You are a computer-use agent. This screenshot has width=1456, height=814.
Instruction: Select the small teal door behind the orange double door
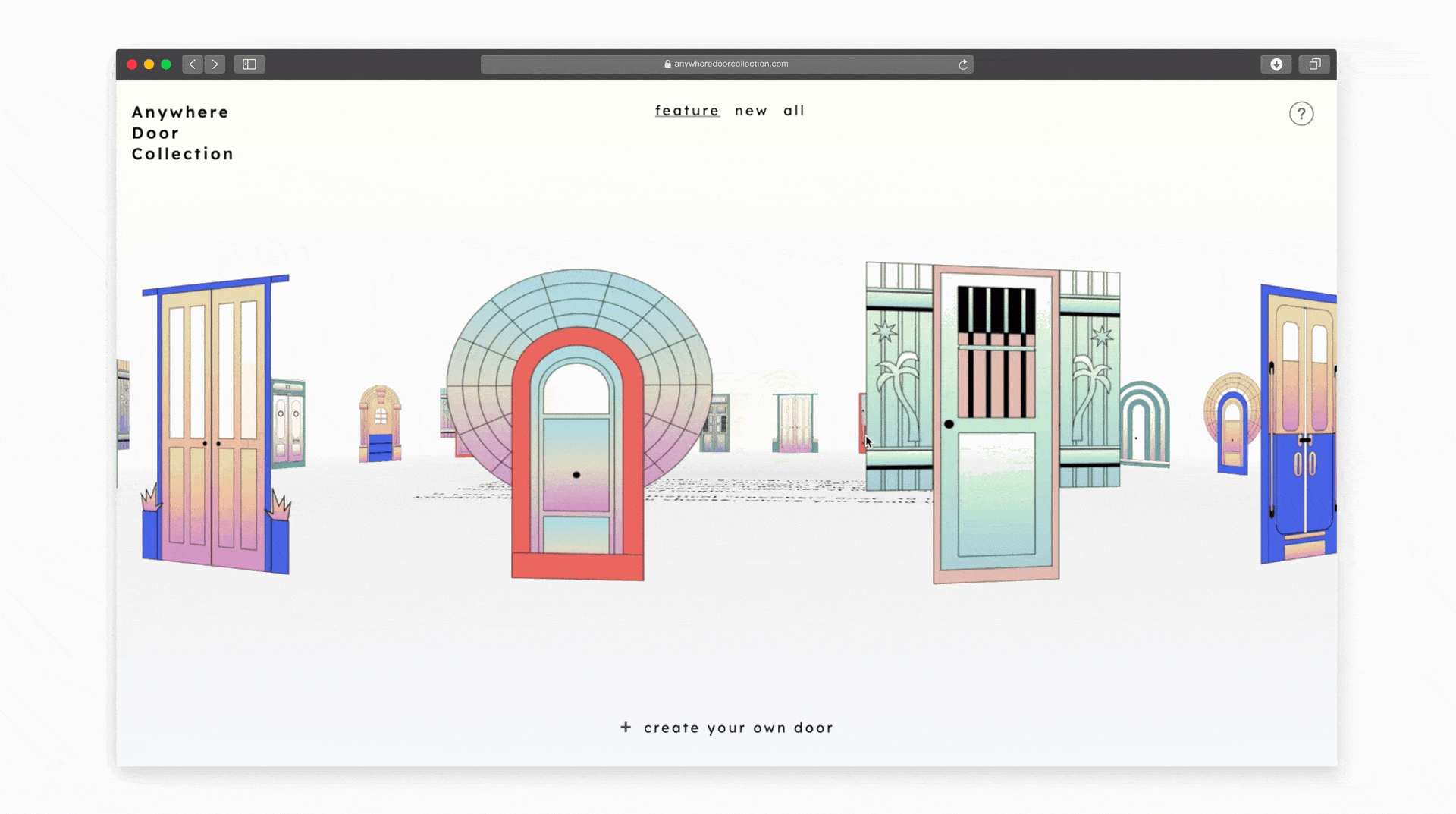tap(289, 423)
